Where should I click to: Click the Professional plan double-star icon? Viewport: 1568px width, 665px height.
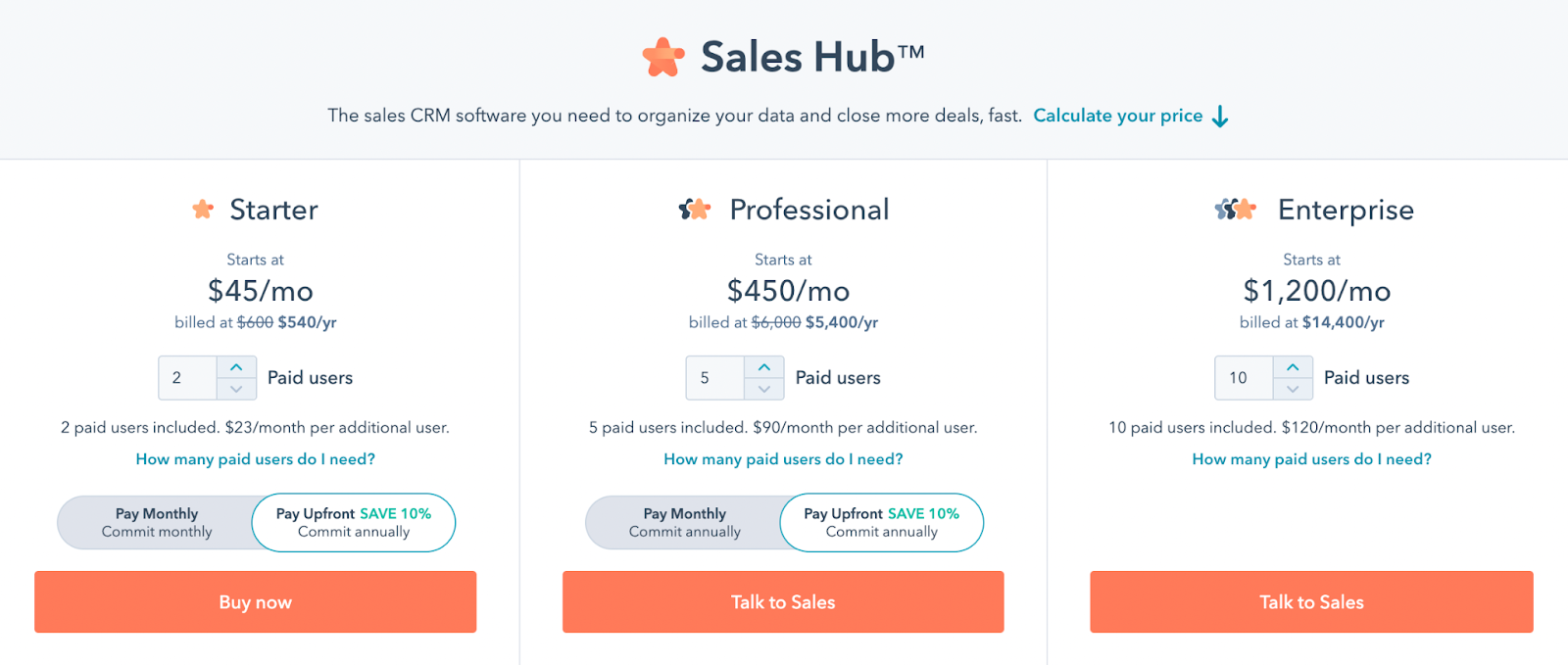695,210
